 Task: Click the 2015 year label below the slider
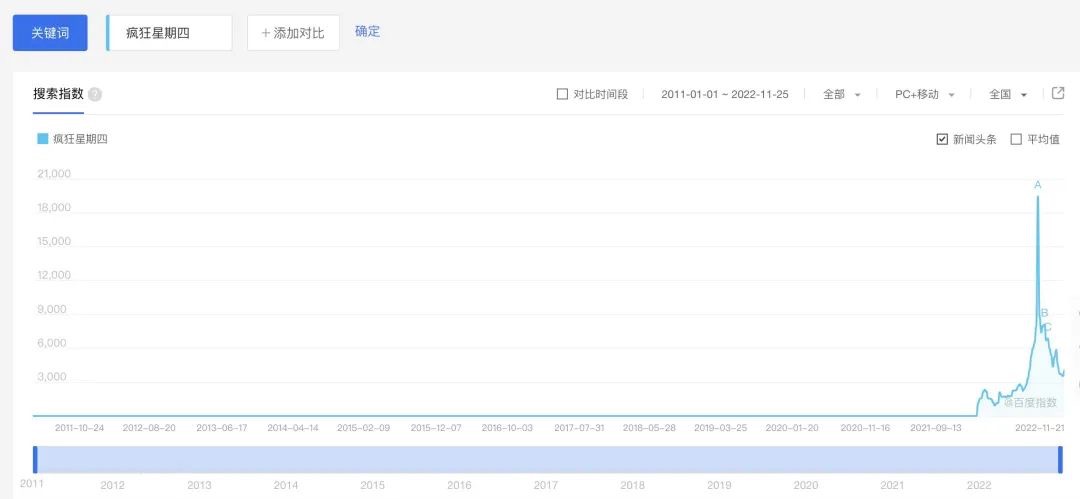[x=372, y=485]
